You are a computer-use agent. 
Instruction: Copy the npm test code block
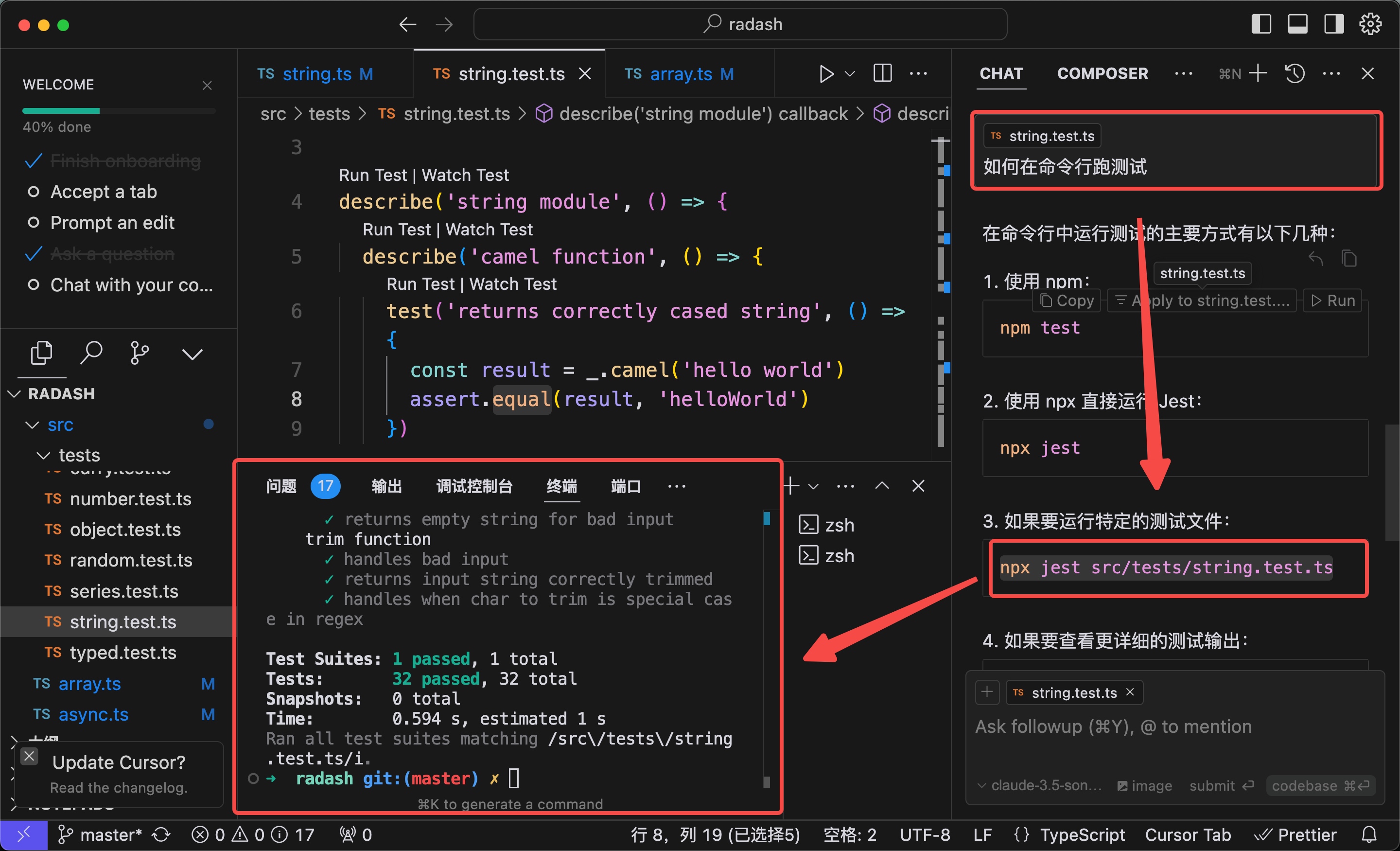pyautogui.click(x=1067, y=300)
